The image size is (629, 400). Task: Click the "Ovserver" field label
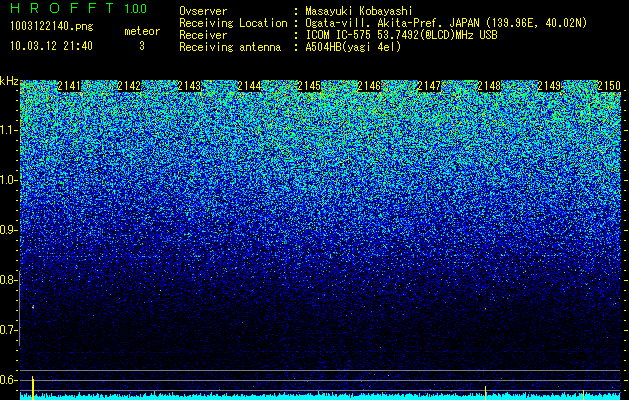tap(203, 11)
